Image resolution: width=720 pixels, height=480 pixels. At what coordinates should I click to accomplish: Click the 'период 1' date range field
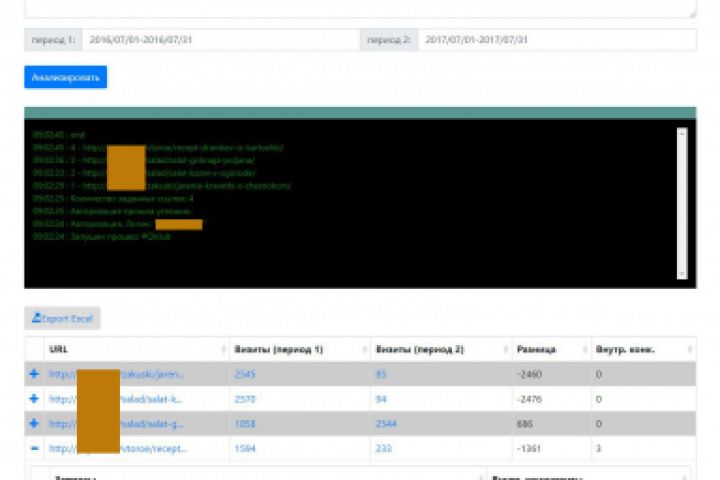pyautogui.click(x=221, y=40)
